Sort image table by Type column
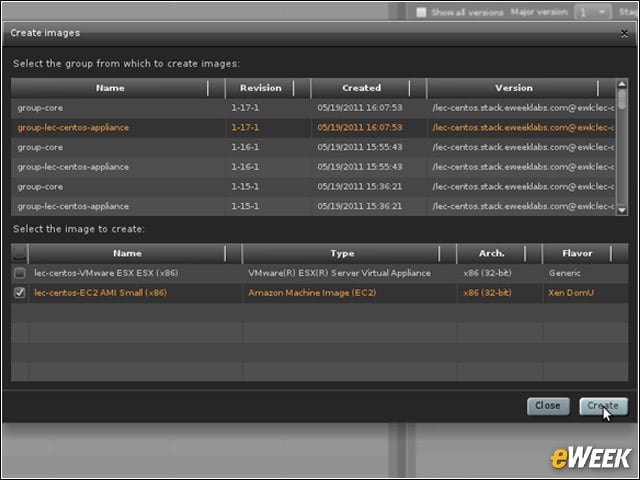Image resolution: width=640 pixels, height=480 pixels. coord(342,253)
